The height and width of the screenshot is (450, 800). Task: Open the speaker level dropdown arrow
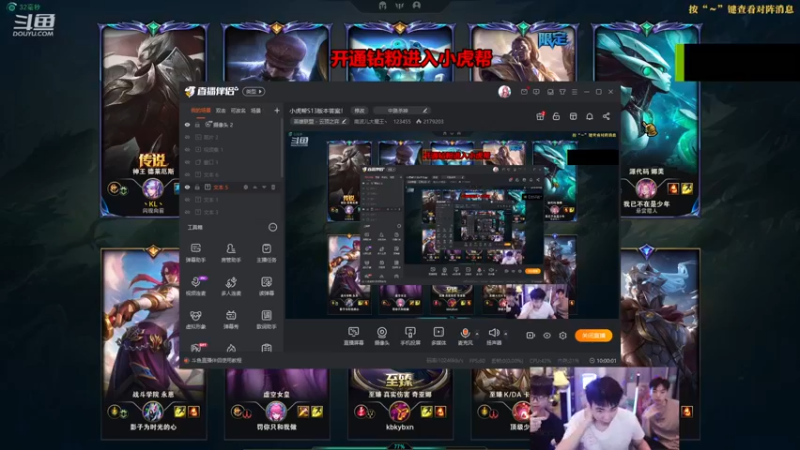click(506, 334)
